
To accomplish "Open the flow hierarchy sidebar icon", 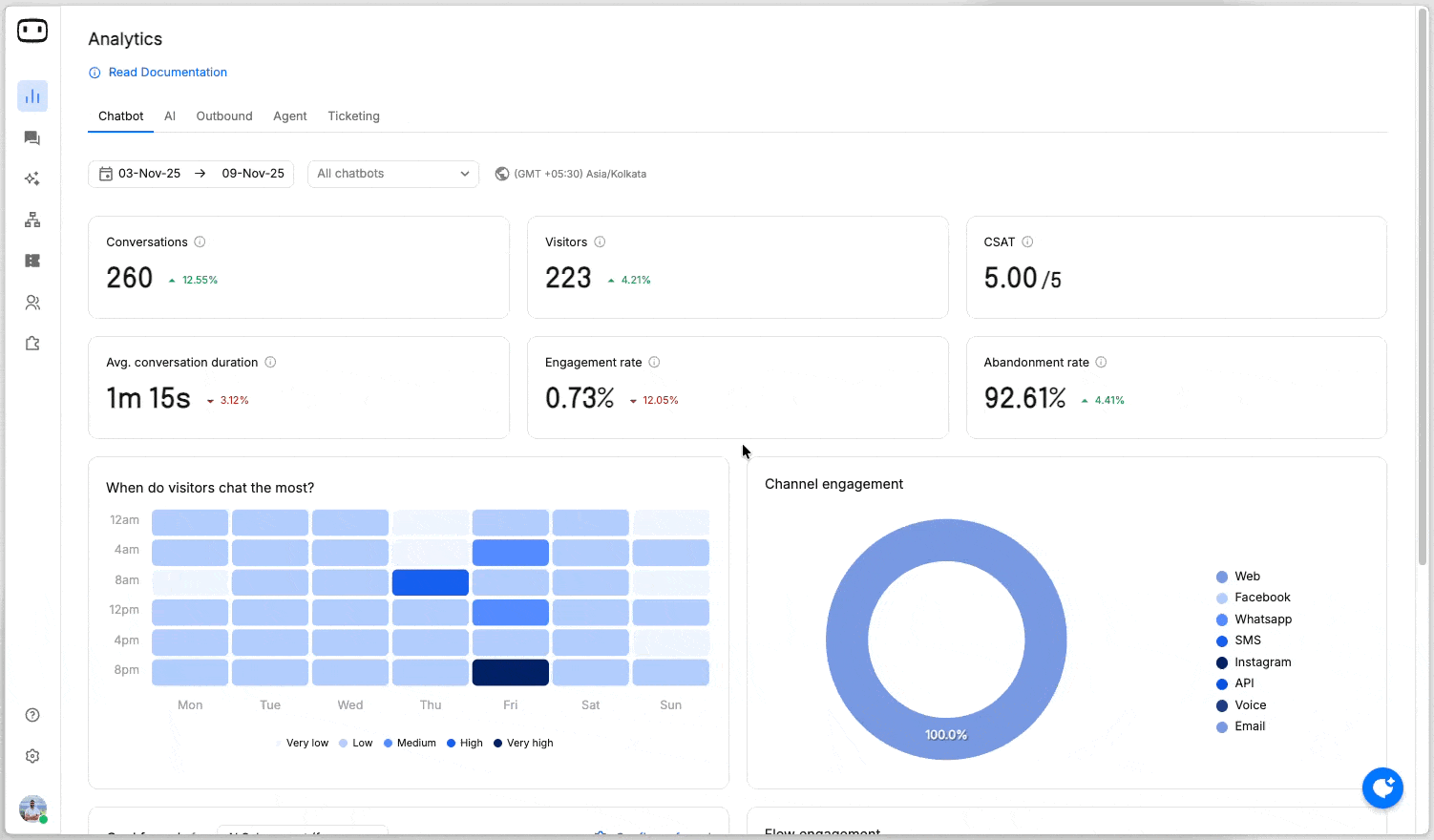I will point(32,220).
